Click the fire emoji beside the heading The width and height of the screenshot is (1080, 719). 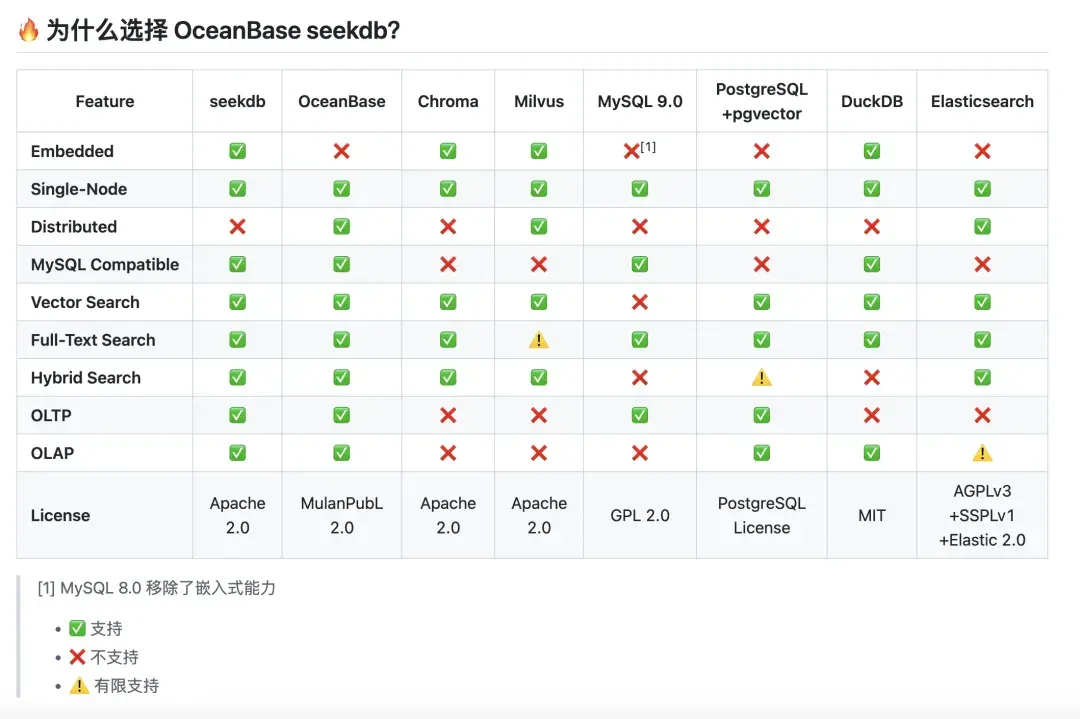(28, 30)
